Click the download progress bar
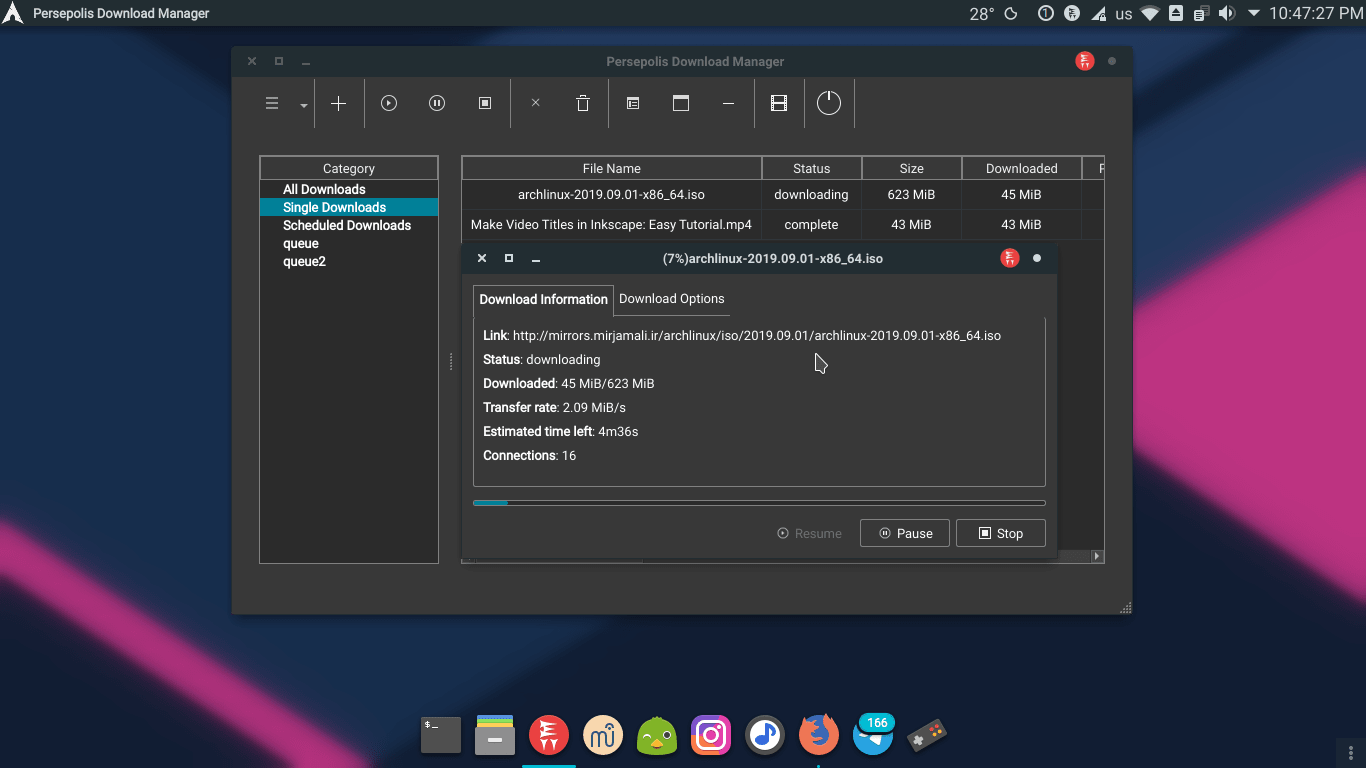Image resolution: width=1366 pixels, height=768 pixels. coord(759,503)
